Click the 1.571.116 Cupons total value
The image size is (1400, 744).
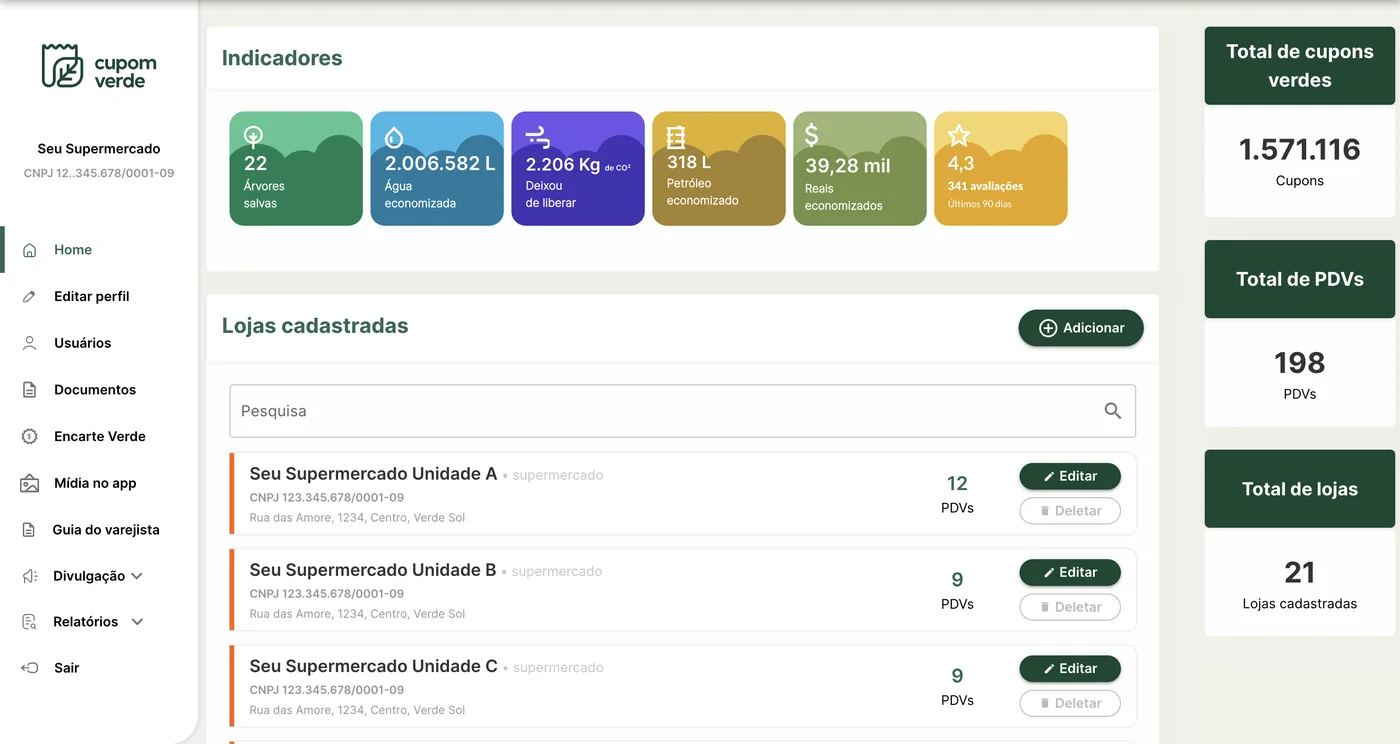point(1300,149)
